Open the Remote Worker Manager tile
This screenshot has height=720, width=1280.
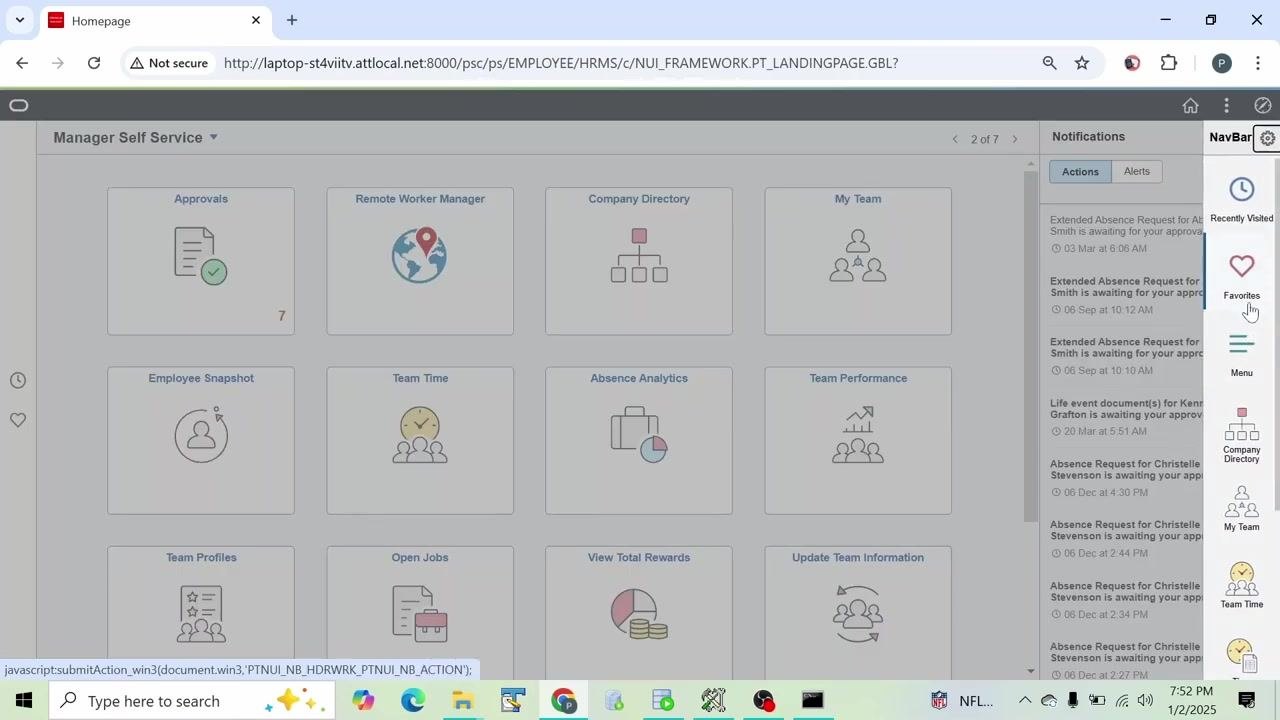420,261
